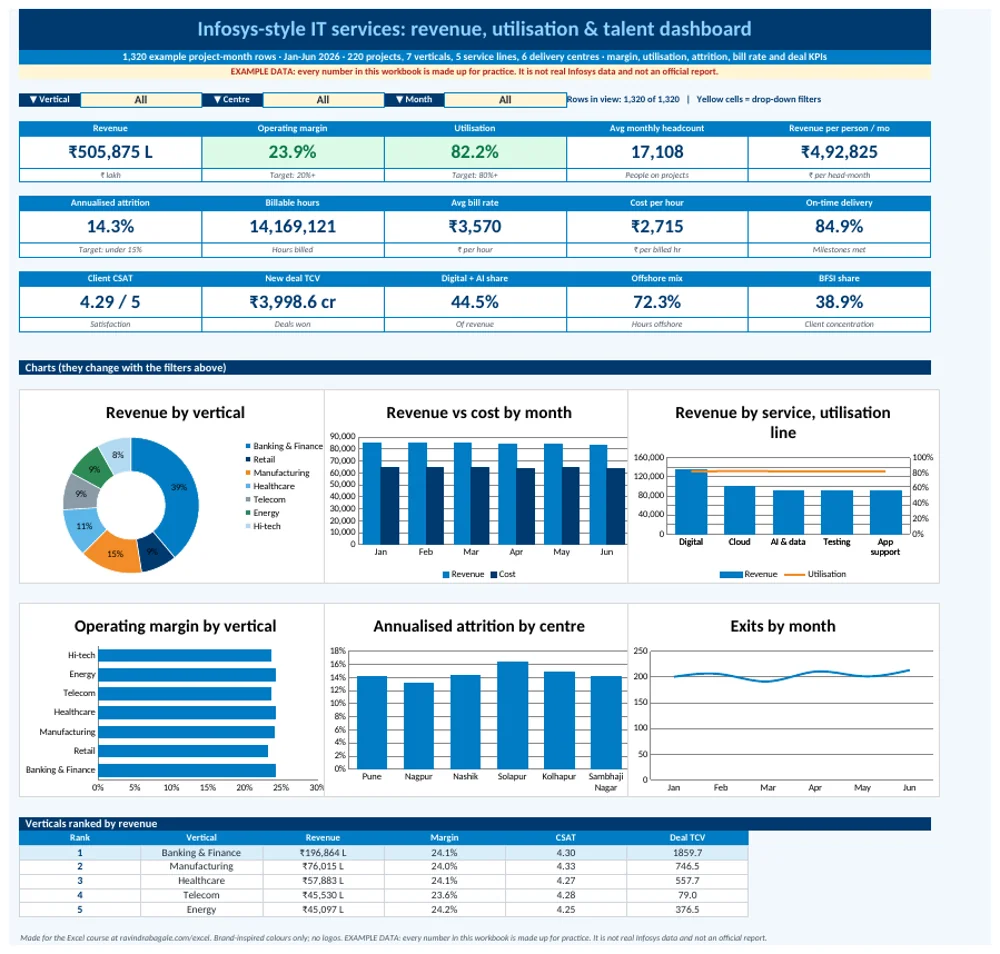Click the Exits by month chart title

coord(783,626)
